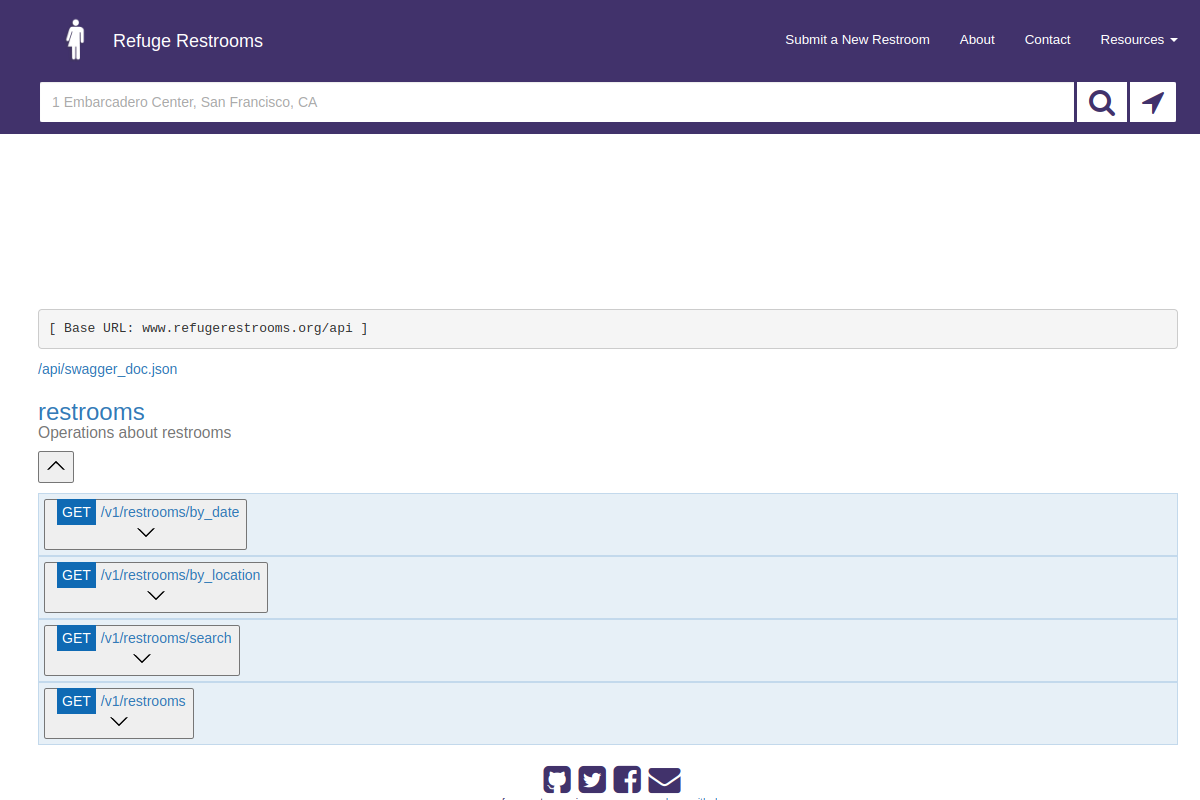
Task: Expand the GET /v1/restrooms endpoint
Action: [119, 713]
